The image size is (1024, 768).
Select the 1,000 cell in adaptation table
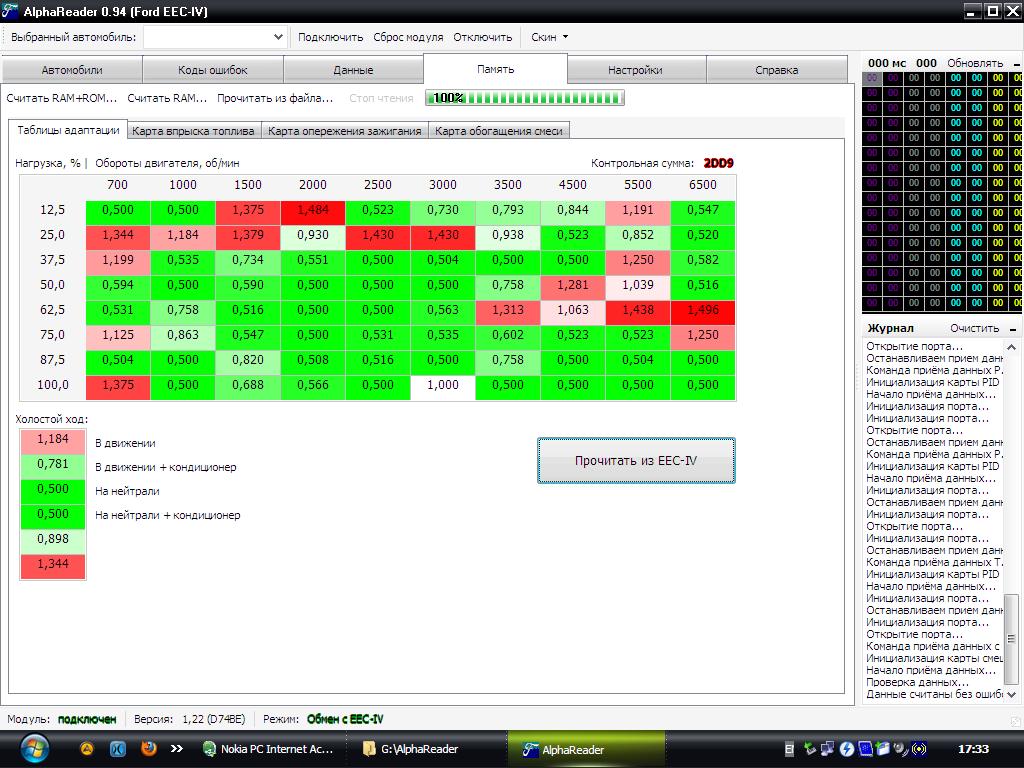click(x=442, y=385)
